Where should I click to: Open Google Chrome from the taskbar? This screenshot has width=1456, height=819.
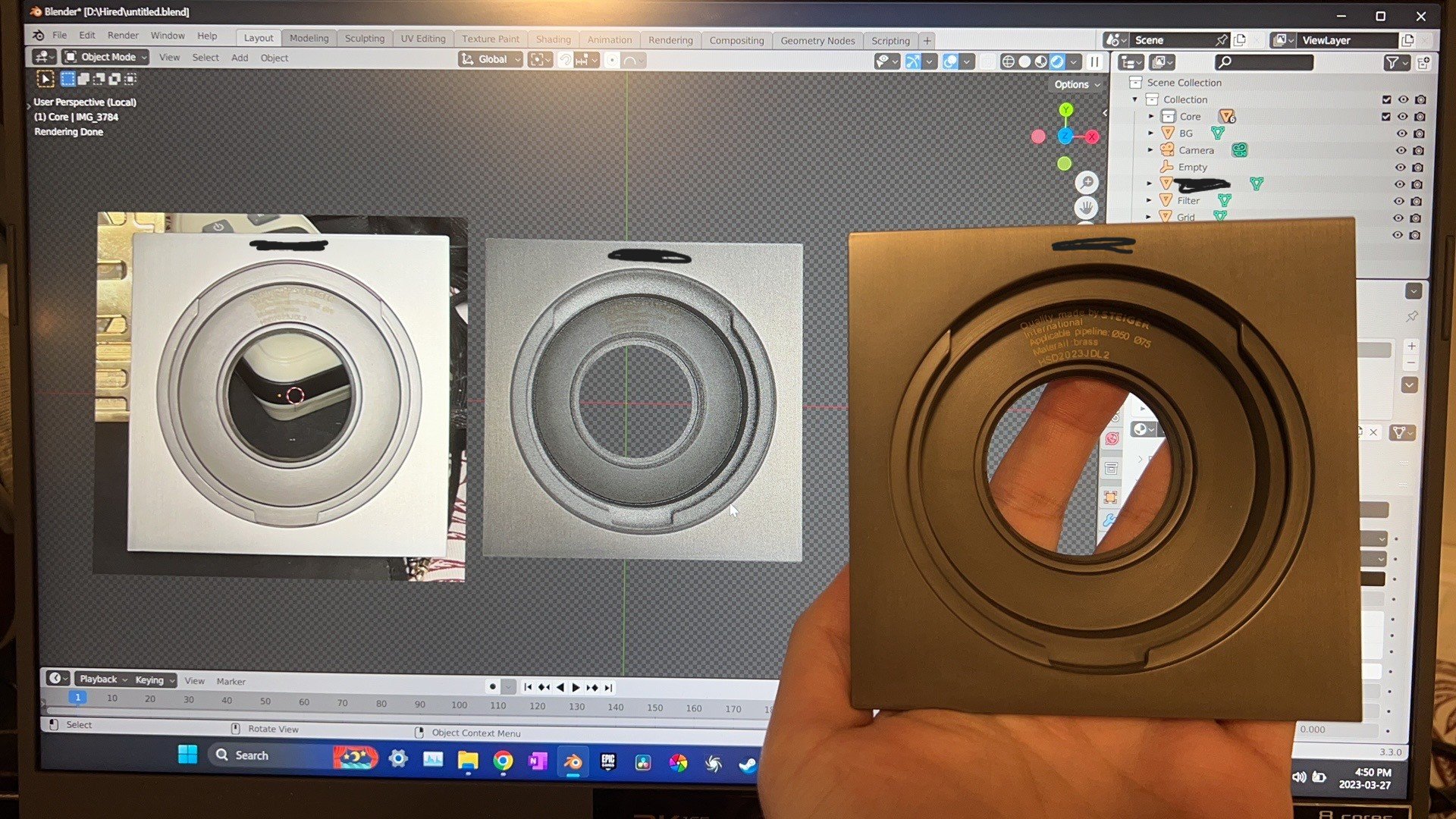click(503, 761)
